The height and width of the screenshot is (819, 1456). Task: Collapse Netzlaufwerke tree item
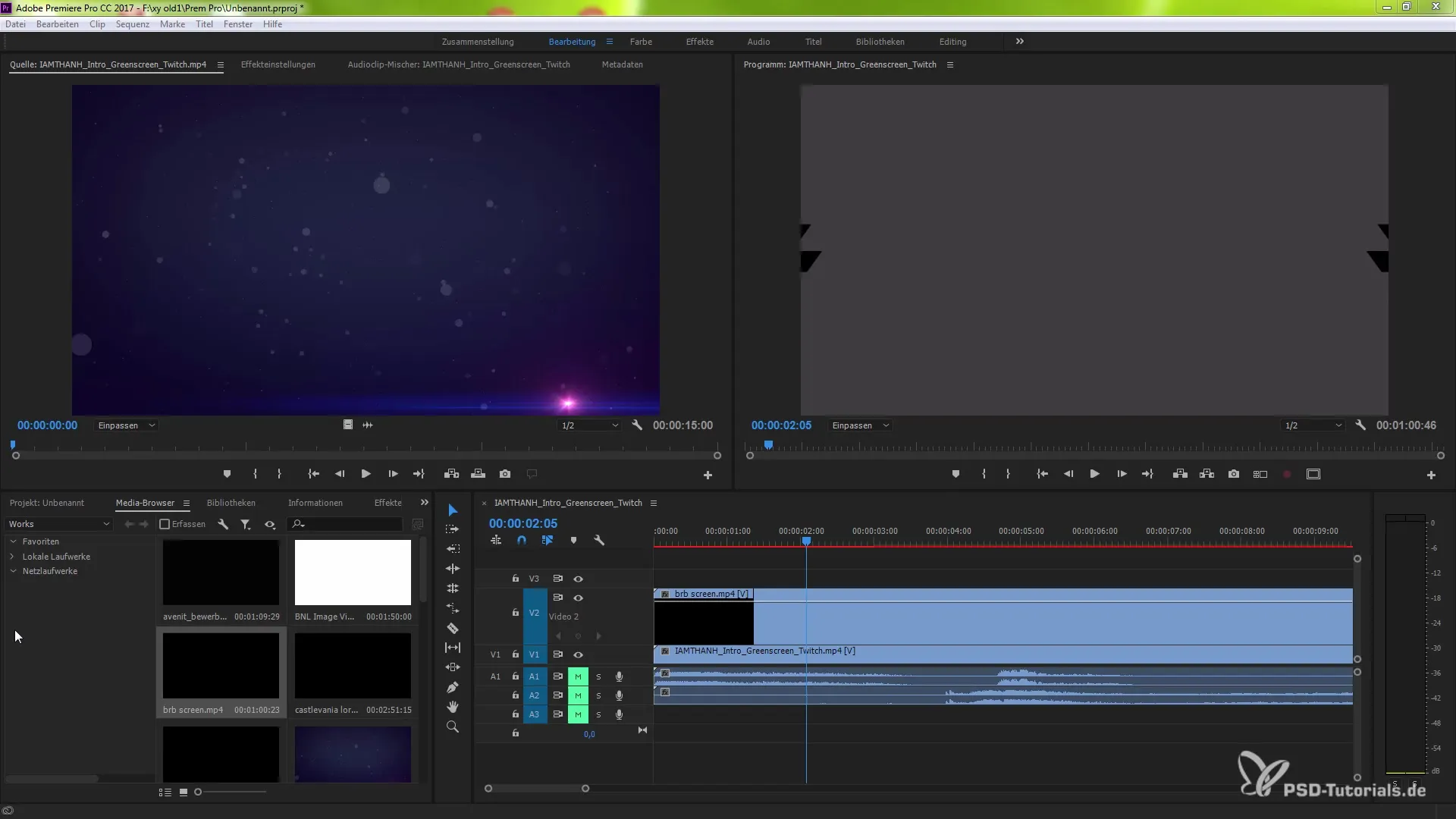pyautogui.click(x=13, y=571)
